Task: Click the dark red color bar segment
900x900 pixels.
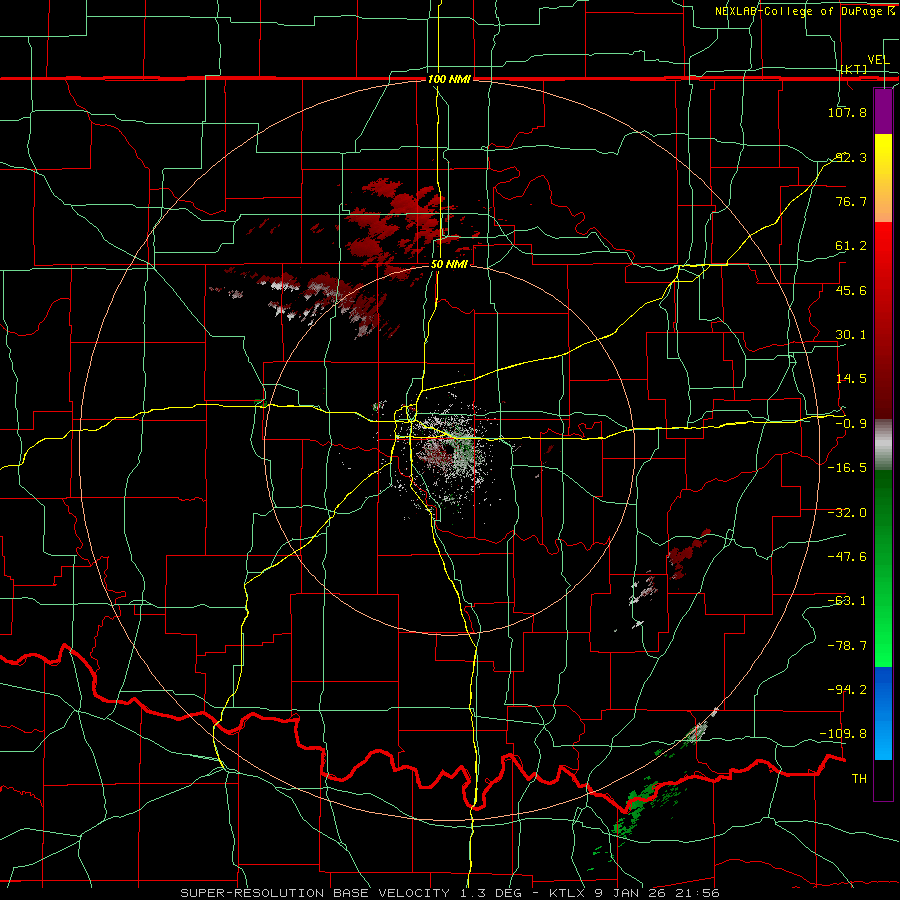Action: (x=883, y=320)
